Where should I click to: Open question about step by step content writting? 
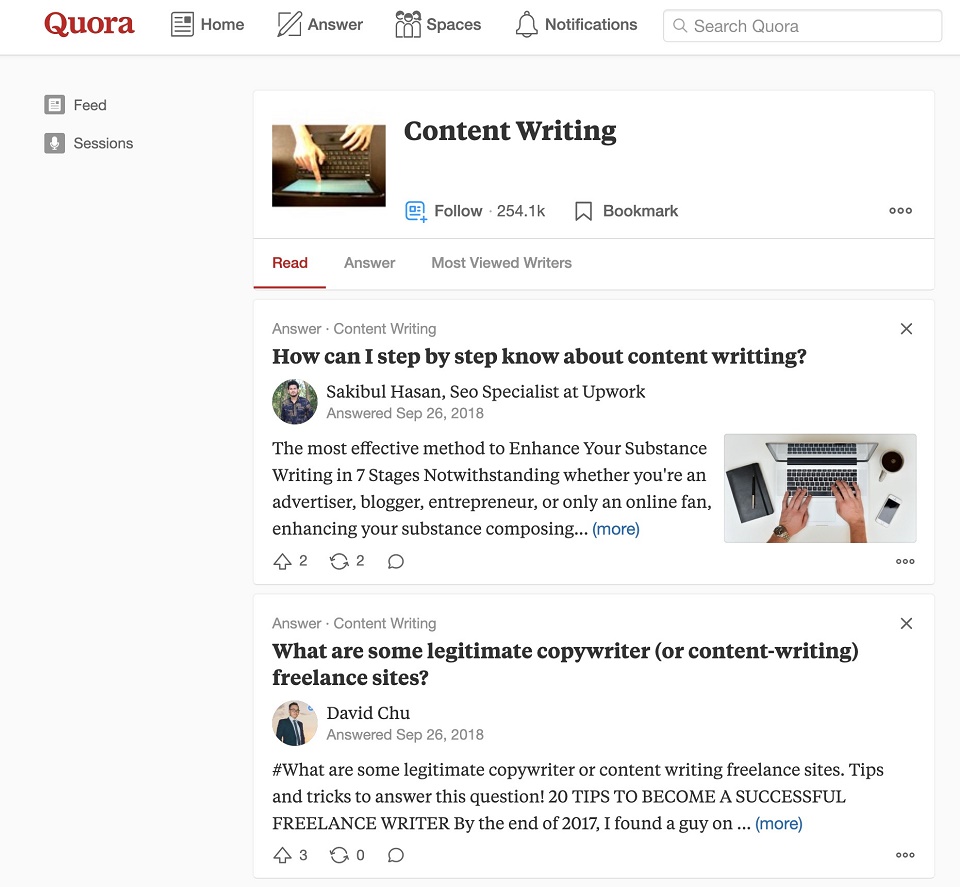(539, 356)
